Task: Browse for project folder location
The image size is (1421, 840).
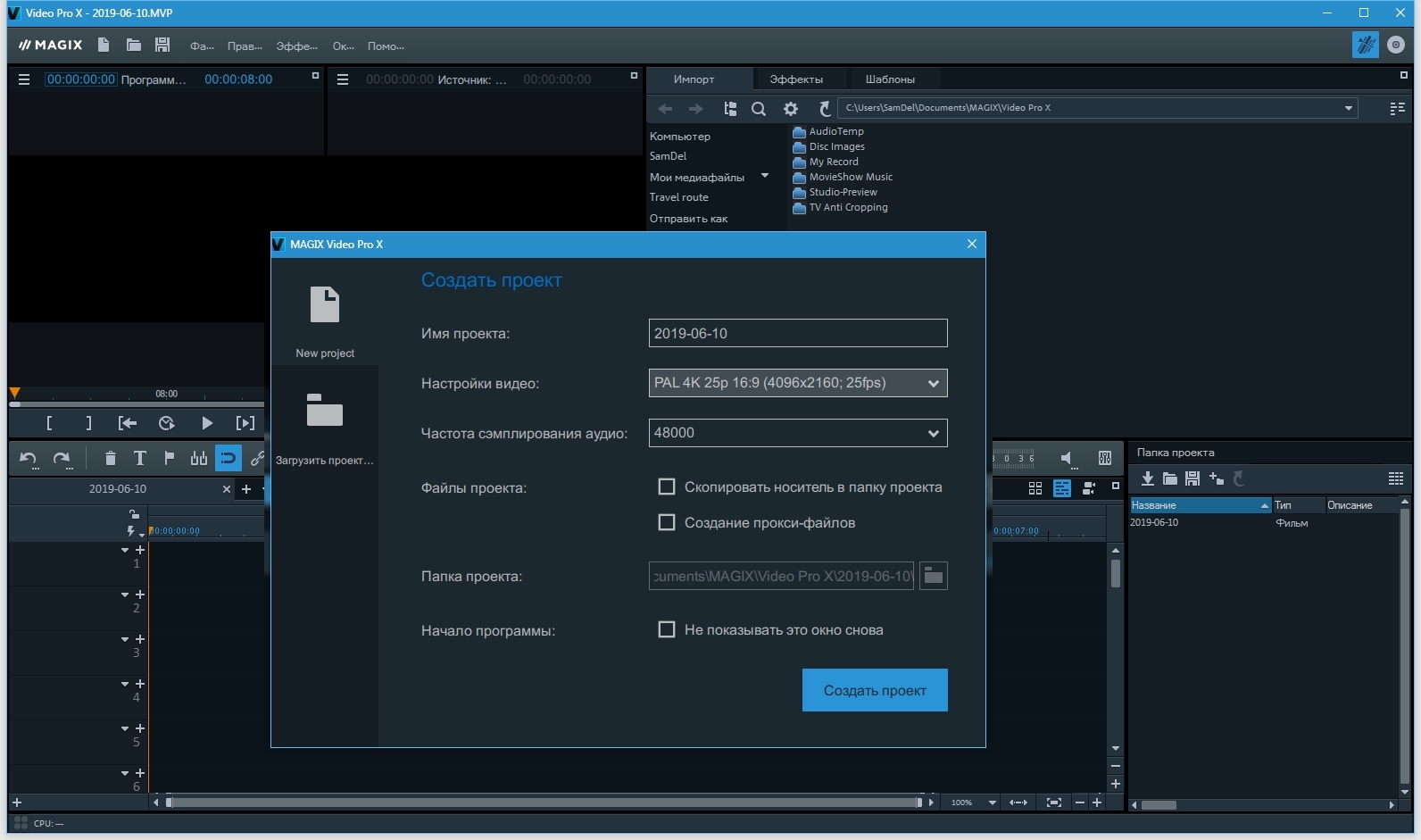Action: click(x=933, y=576)
